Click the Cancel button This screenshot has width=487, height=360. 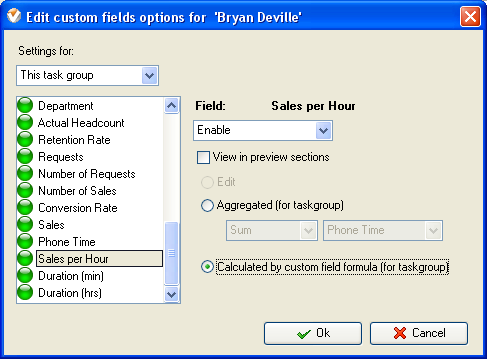tap(419, 333)
